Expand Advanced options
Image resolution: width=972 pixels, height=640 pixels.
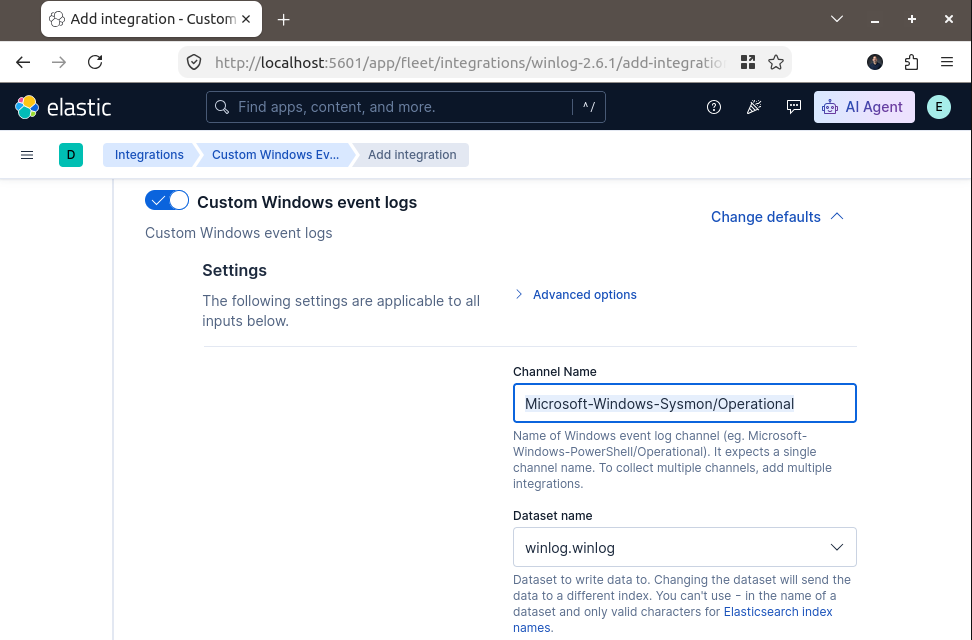point(576,295)
